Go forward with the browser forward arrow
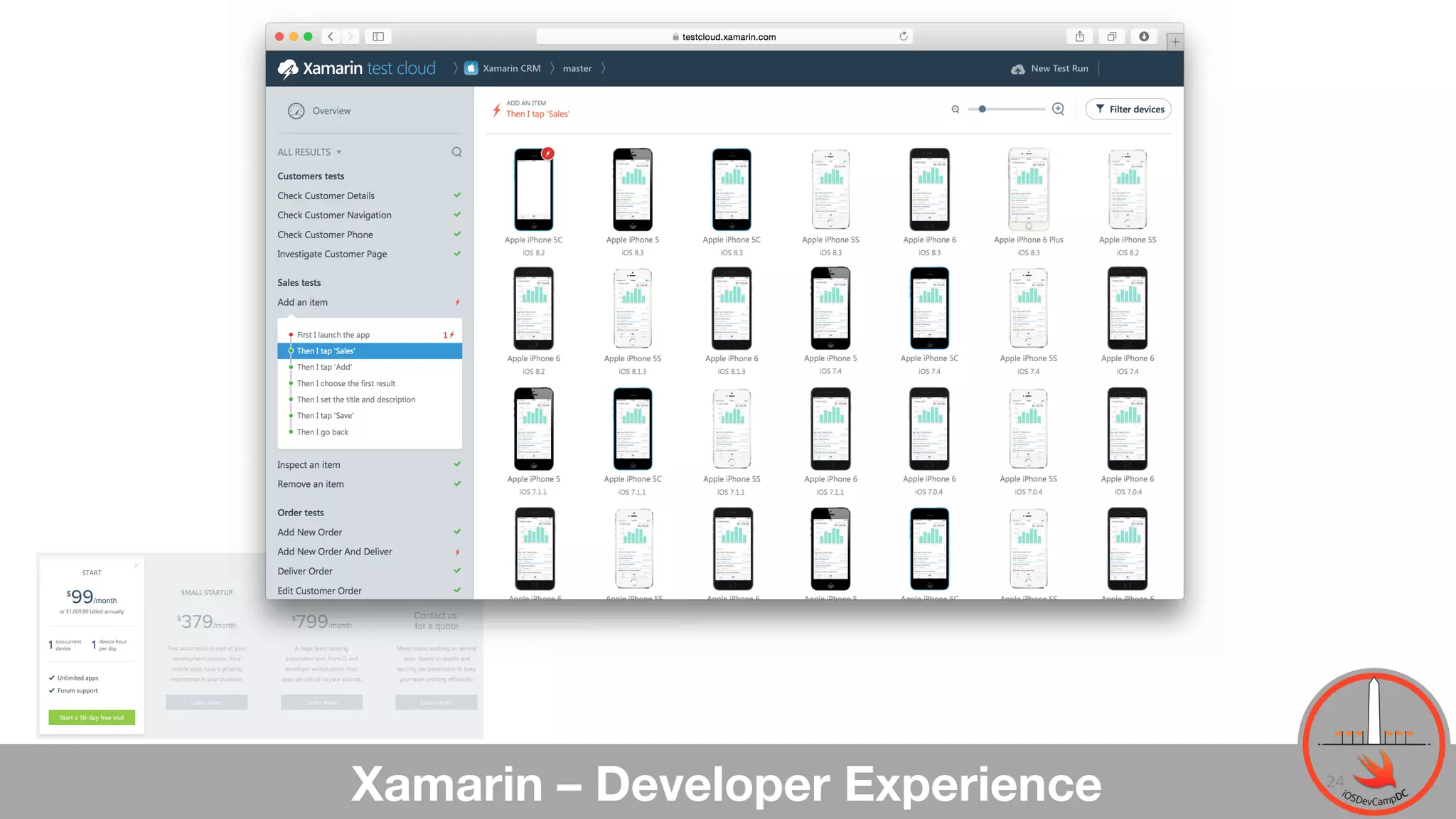This screenshot has height=819, width=1456. click(350, 36)
